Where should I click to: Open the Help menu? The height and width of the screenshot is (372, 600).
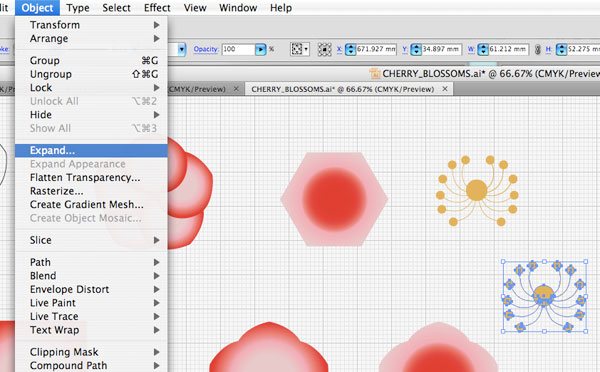(281, 8)
